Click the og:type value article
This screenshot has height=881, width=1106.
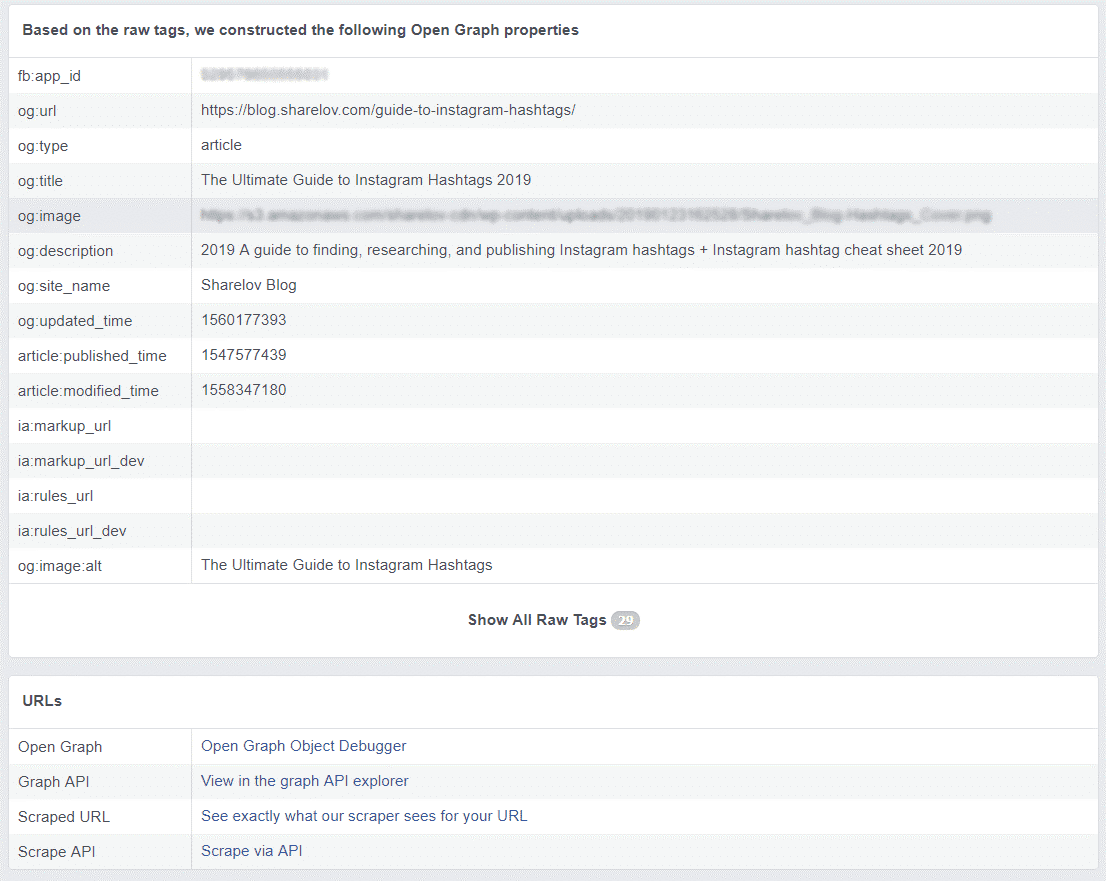(221, 145)
